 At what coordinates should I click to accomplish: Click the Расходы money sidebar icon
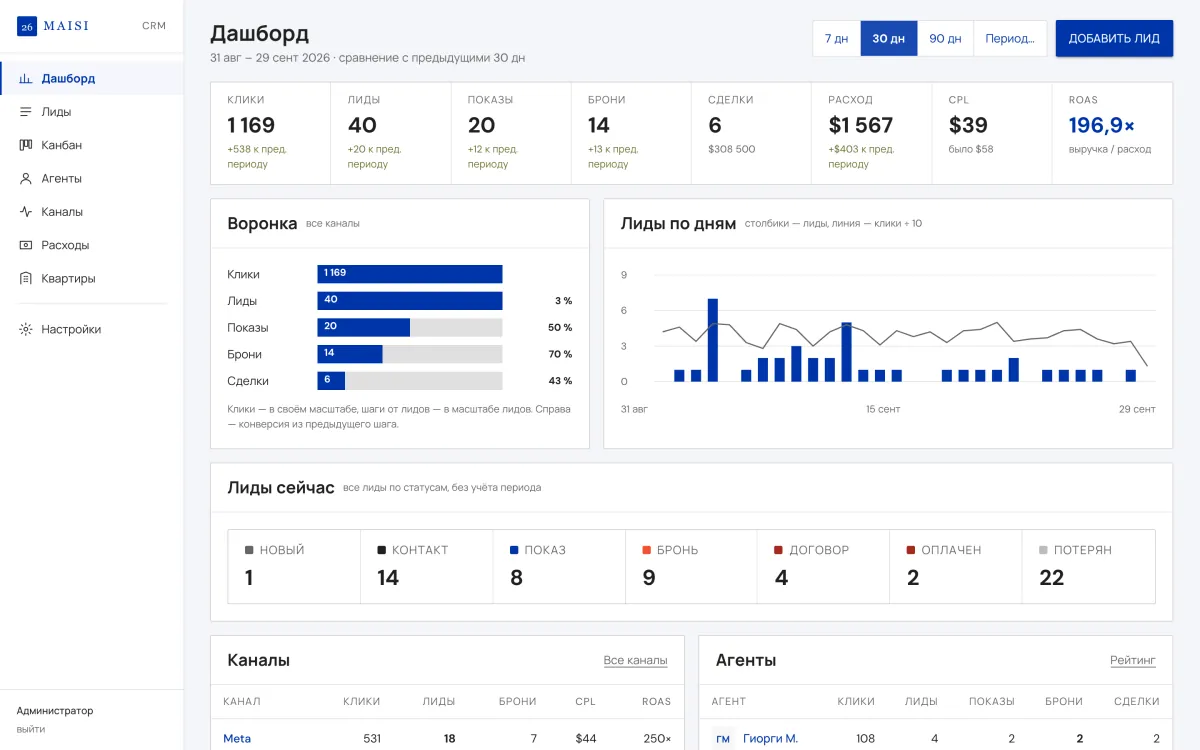(x=26, y=245)
